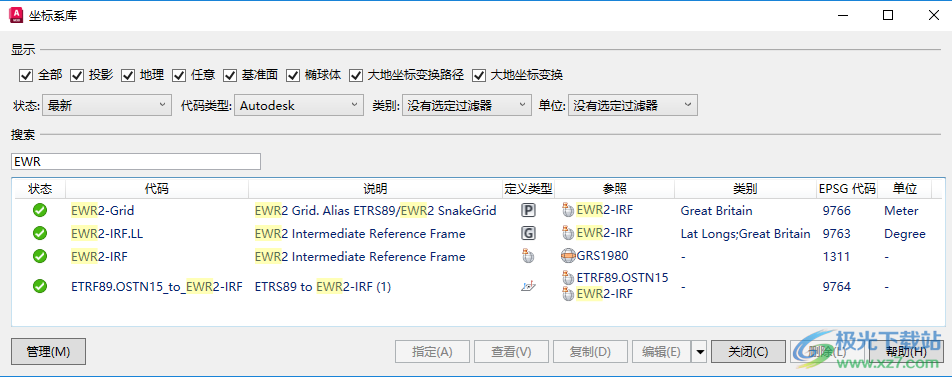Click the green status icon in the GRS1980 row

point(40,256)
